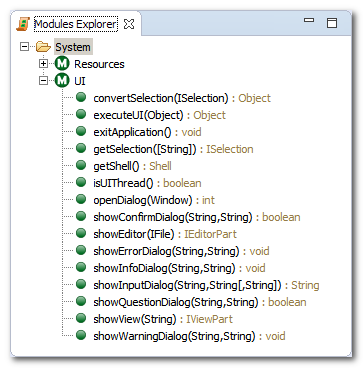Close the Modules Explorer view tab

point(129,24)
